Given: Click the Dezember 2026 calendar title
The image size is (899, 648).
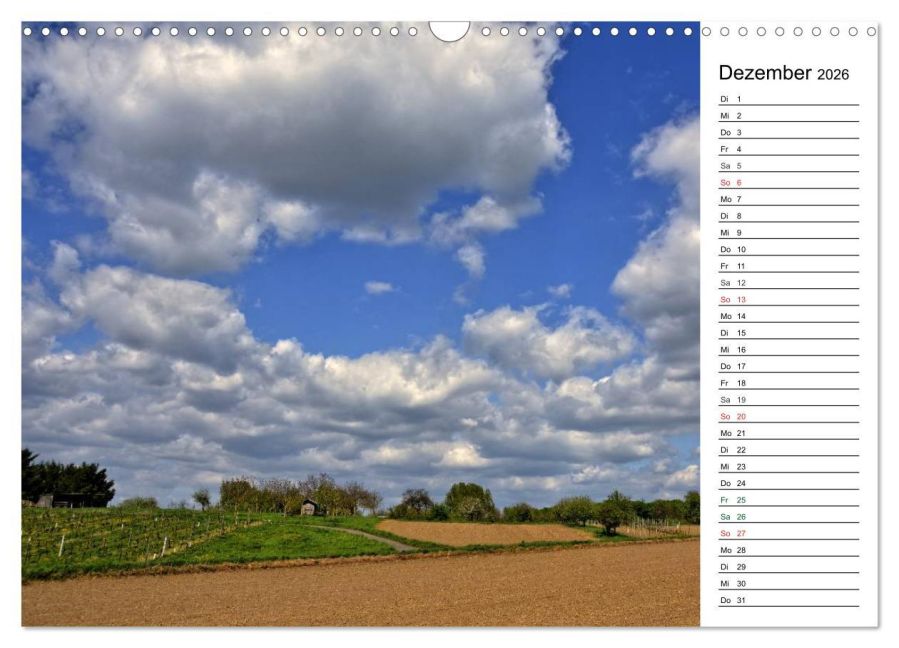Looking at the screenshot, I should tap(783, 73).
